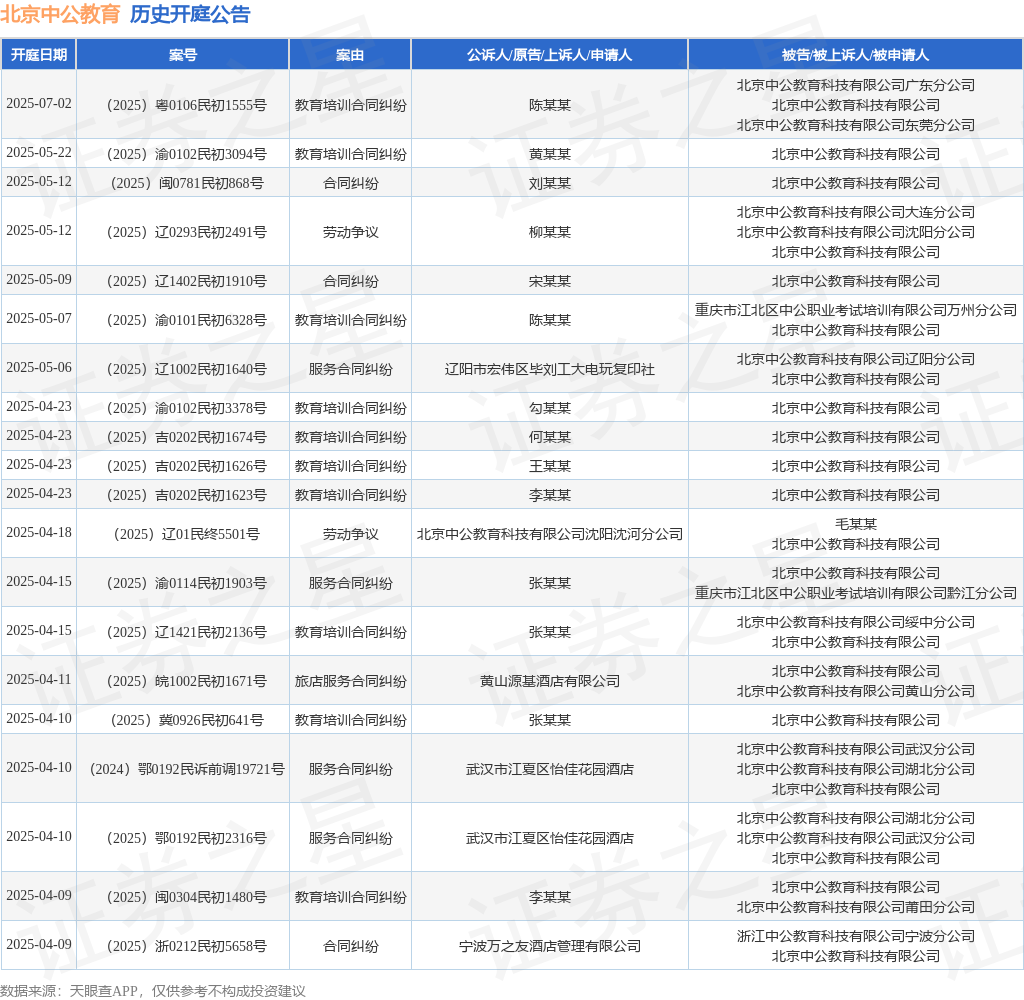Click defendant 北京中公教育科技有限公司广东分公司
Image resolution: width=1024 pixels, height=1000 pixels.
click(x=856, y=85)
